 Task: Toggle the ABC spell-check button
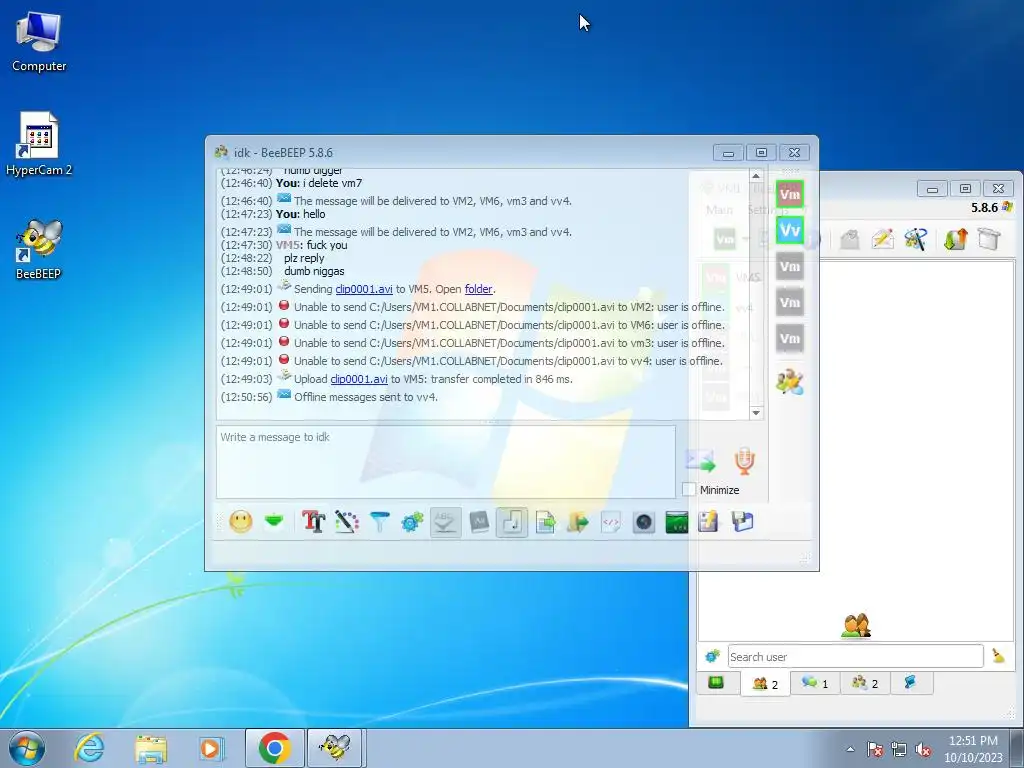pyautogui.click(x=445, y=522)
